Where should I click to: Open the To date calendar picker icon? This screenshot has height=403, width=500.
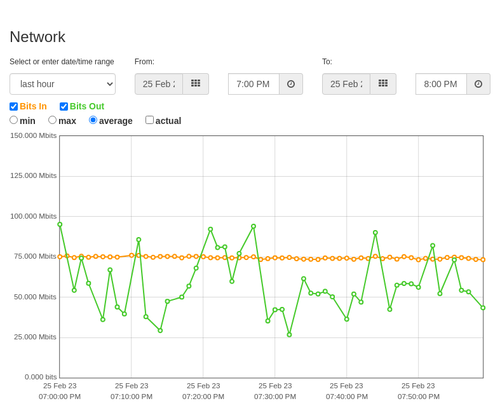[383, 84]
